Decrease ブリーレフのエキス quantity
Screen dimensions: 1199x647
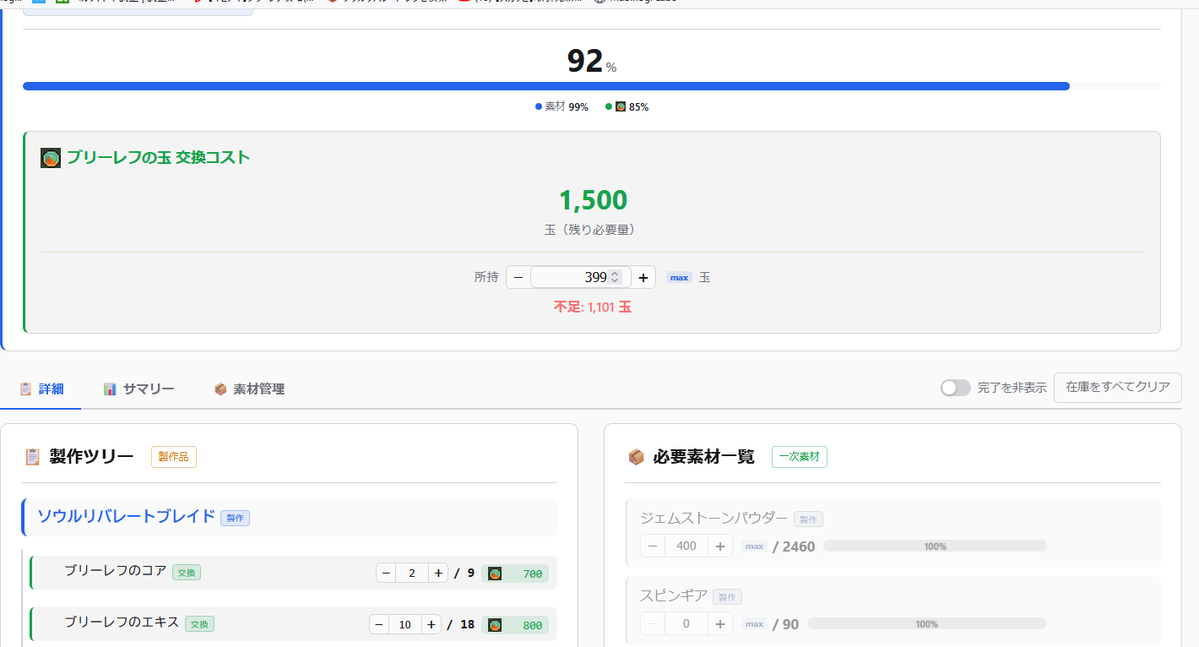click(379, 625)
